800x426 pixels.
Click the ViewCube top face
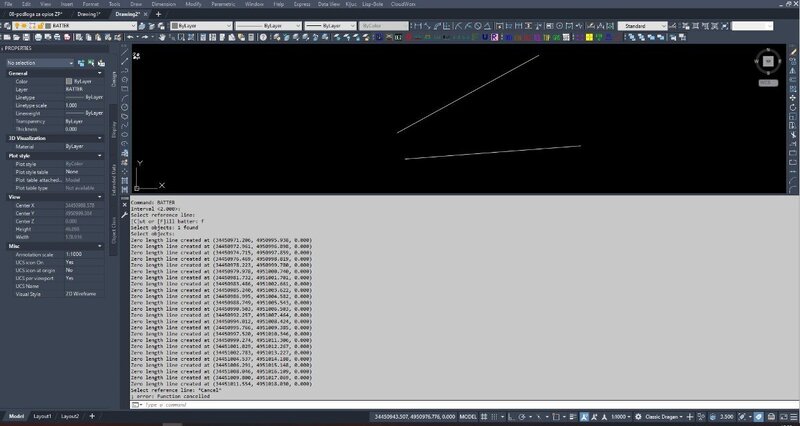click(768, 61)
